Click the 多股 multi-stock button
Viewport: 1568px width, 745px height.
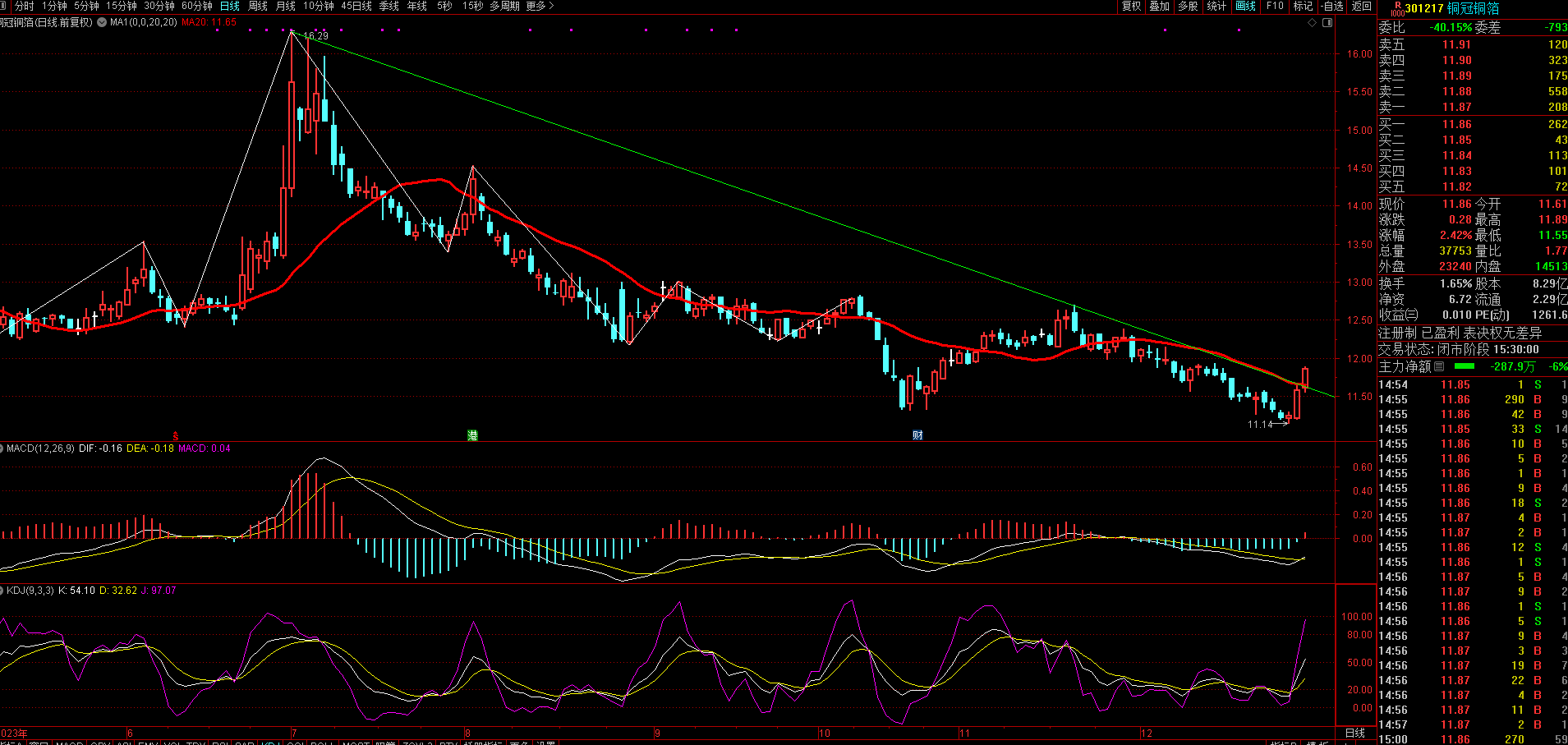pos(1188,6)
